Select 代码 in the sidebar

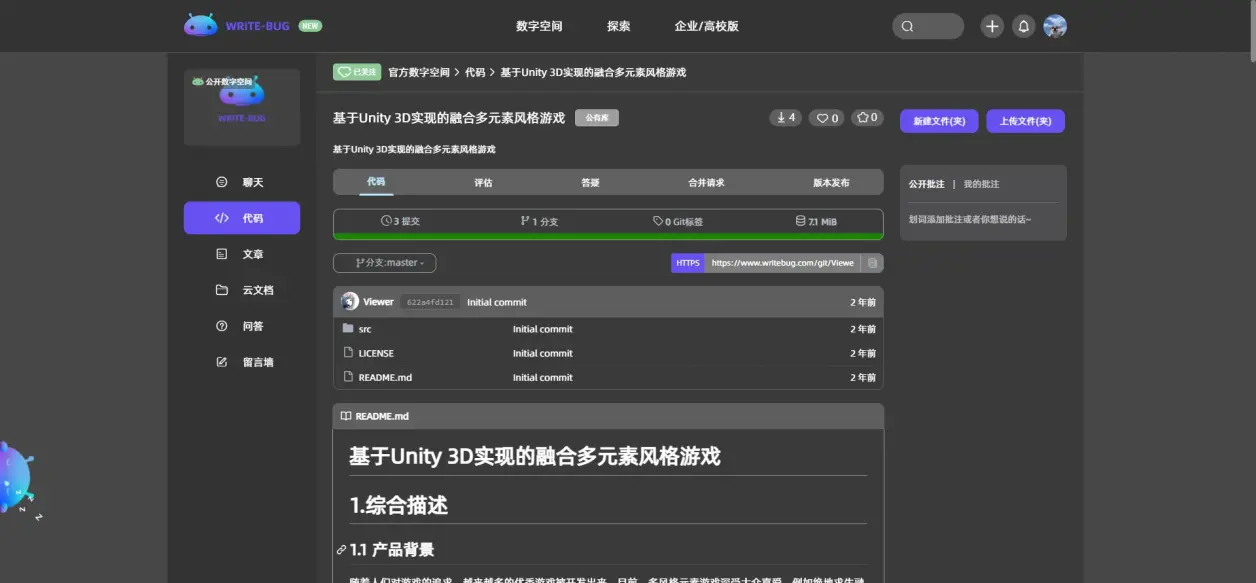click(x=242, y=218)
